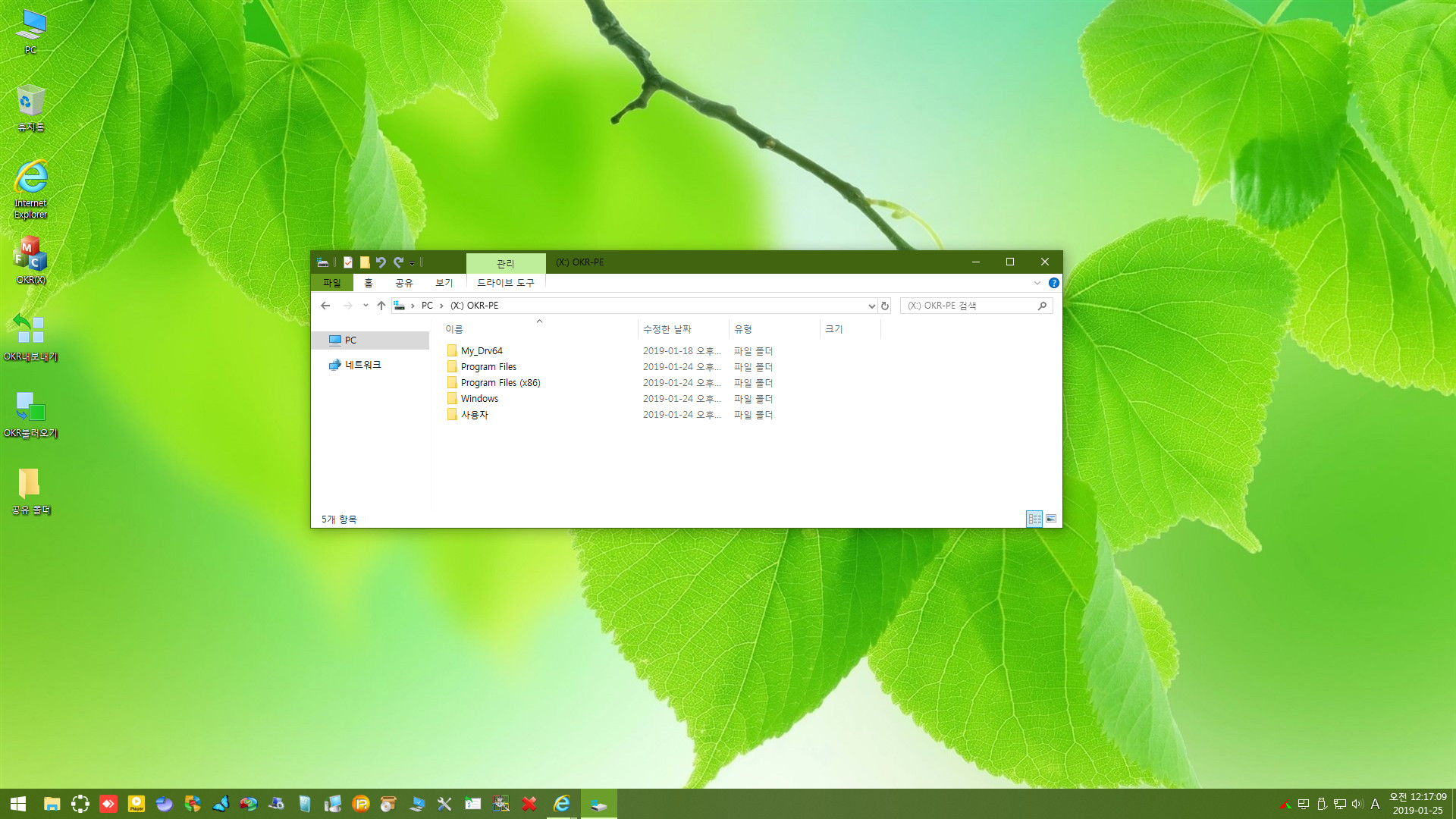Open the 파일 menu tab
The width and height of the screenshot is (1456, 819).
(332, 283)
